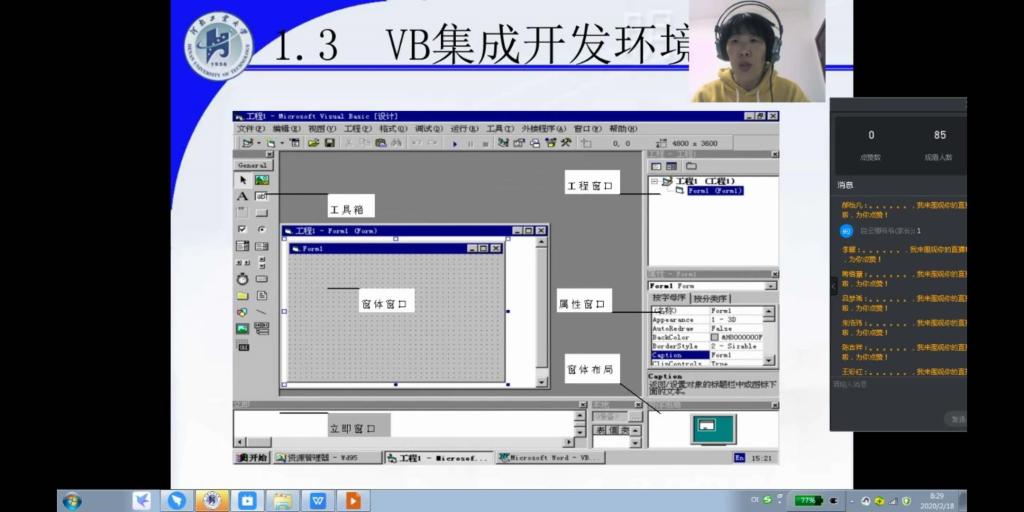Click the Open Project toolbar icon

[313, 143]
